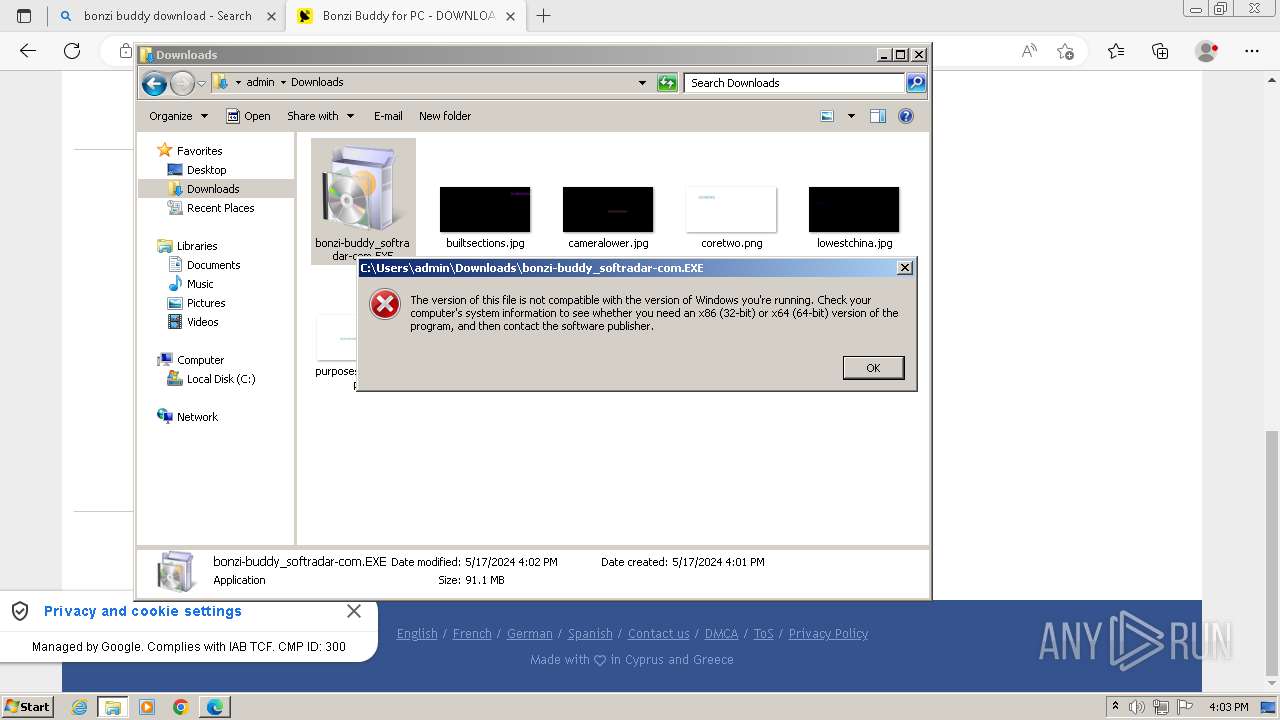
Task: Select Local Disk (C:)
Action: pyautogui.click(x=221, y=379)
